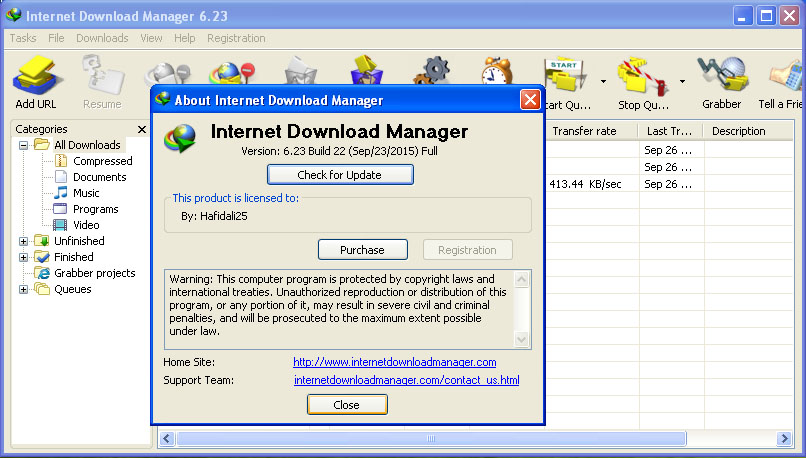Select the Programs category

click(x=96, y=209)
